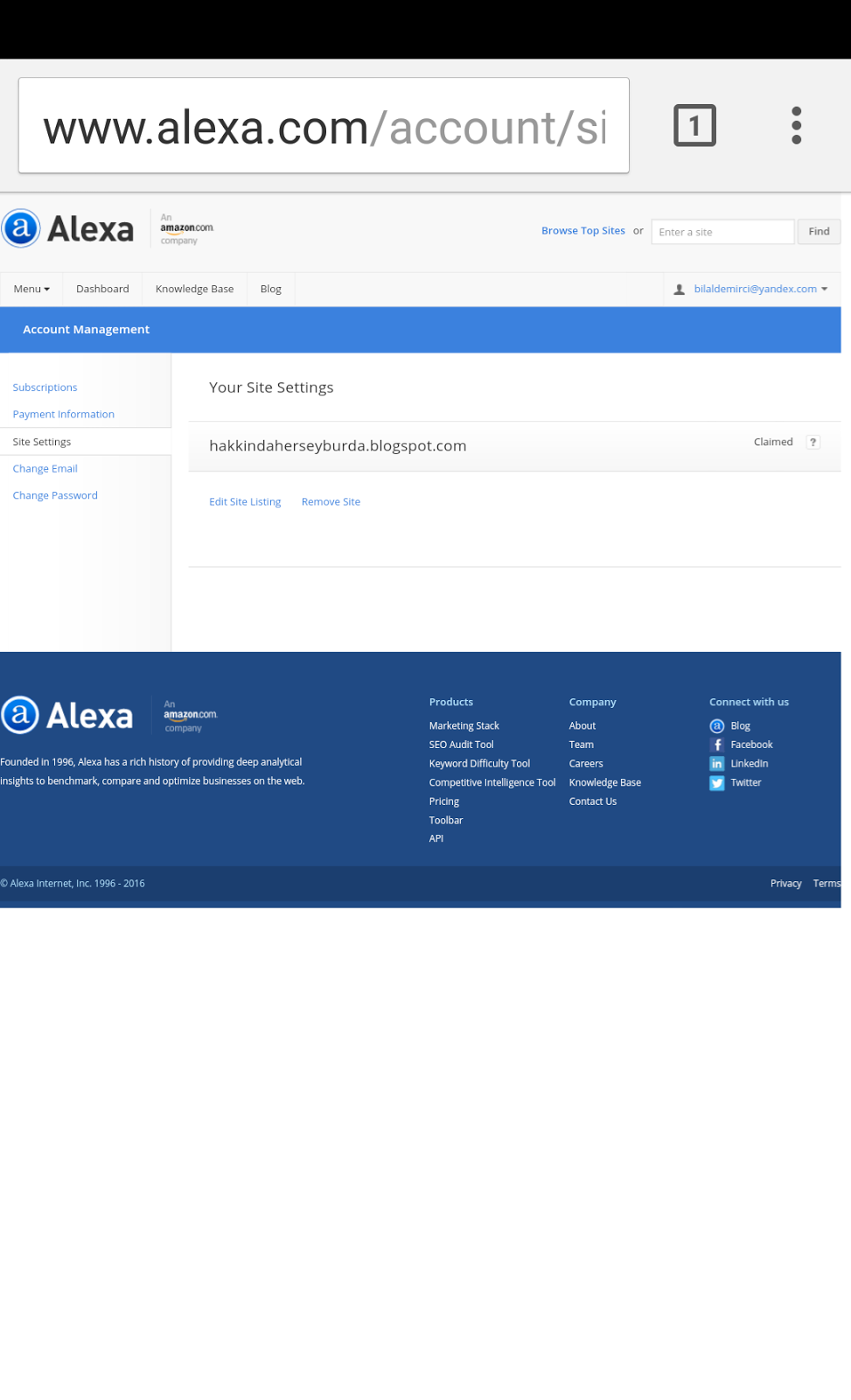Image resolution: width=851 pixels, height=1400 pixels.
Task: Open the Alexa Blog icon in the footer
Action: coord(717,725)
